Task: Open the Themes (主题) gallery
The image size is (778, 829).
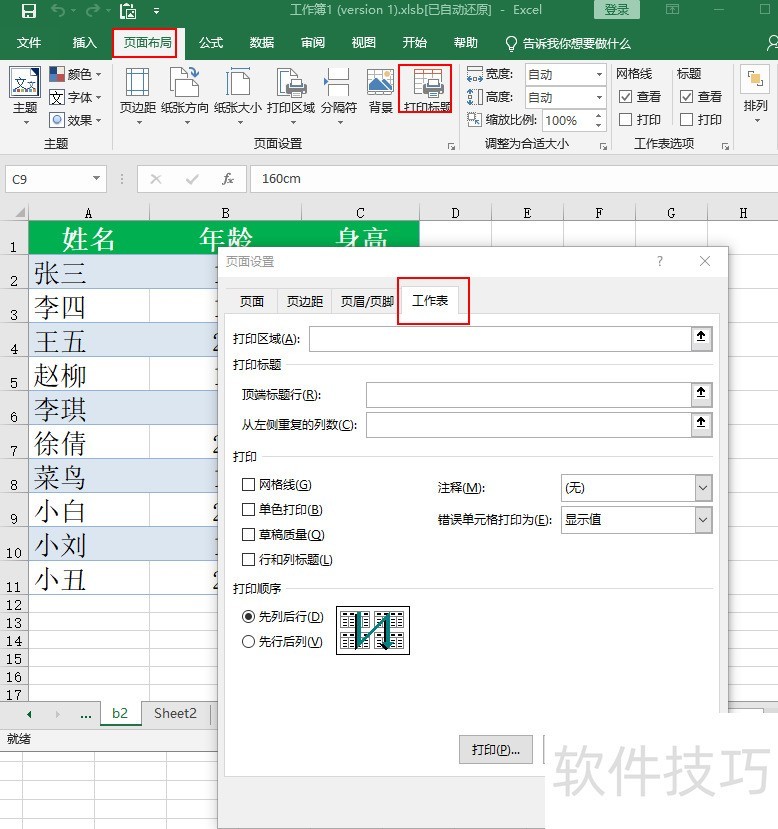Action: tap(25, 90)
